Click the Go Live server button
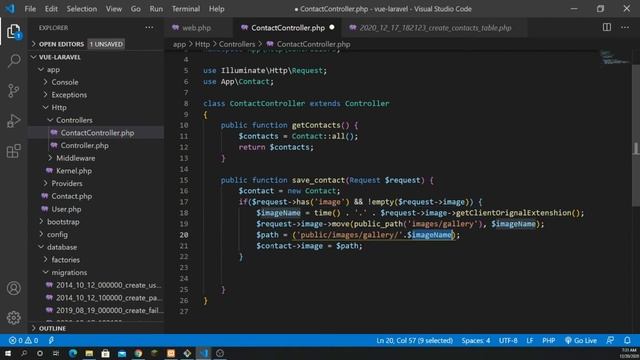This screenshot has height=360, width=640. (x=580, y=340)
